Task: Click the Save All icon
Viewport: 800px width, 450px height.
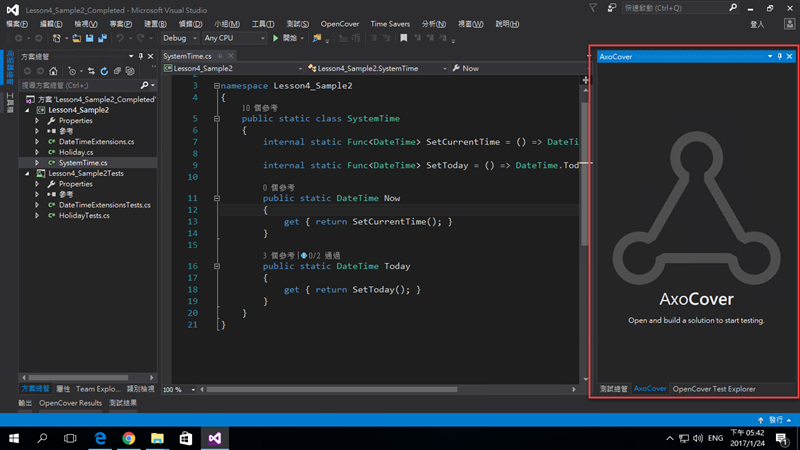Action: (103, 38)
